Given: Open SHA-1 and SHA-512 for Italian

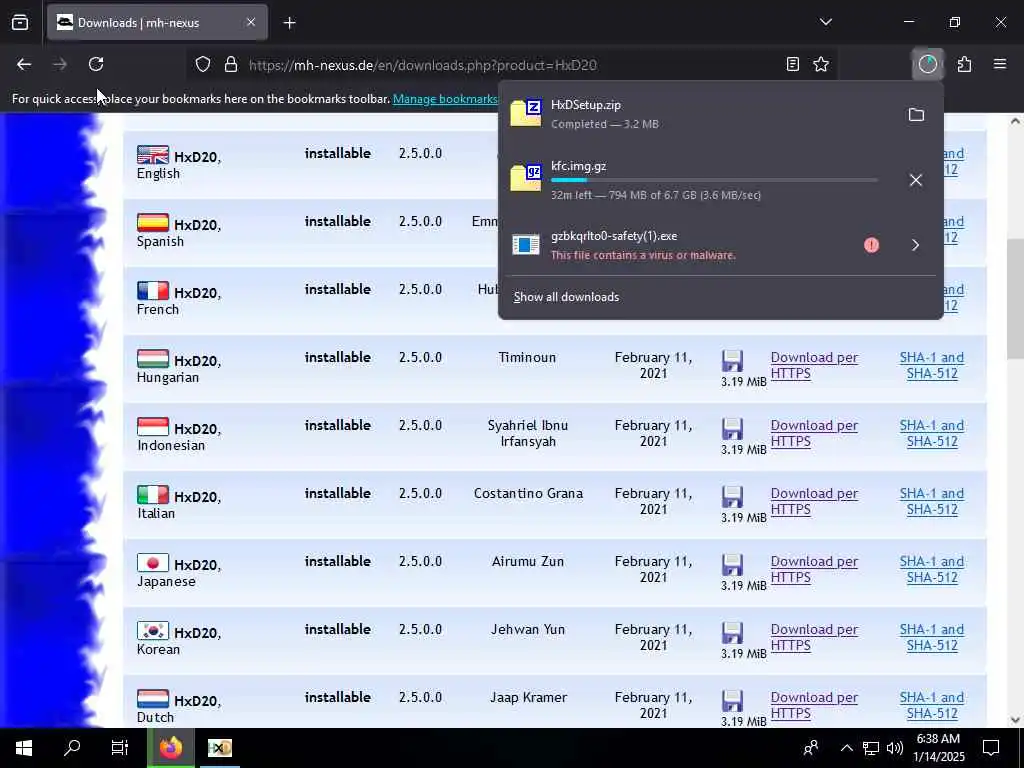Looking at the screenshot, I should (932, 501).
